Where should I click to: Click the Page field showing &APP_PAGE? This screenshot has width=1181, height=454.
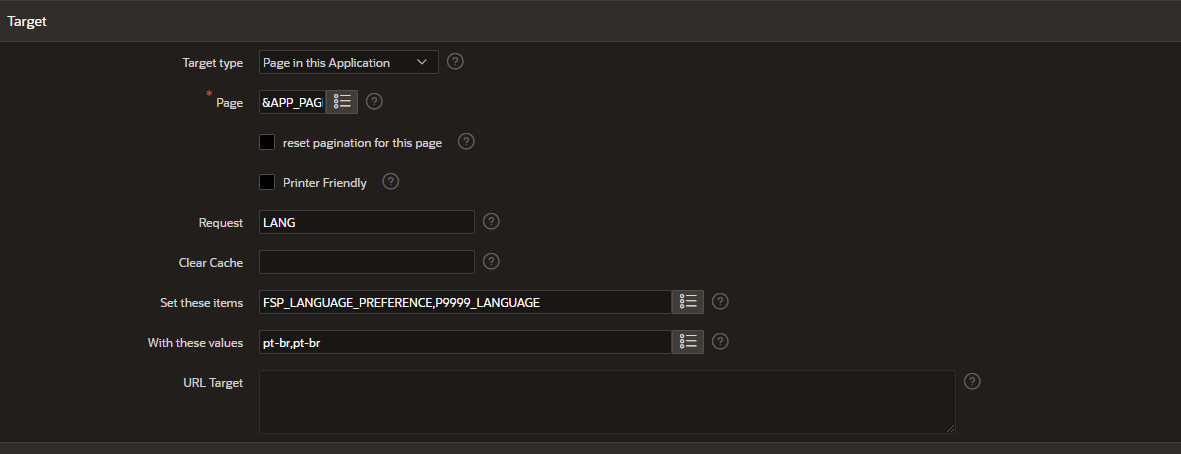click(x=292, y=102)
